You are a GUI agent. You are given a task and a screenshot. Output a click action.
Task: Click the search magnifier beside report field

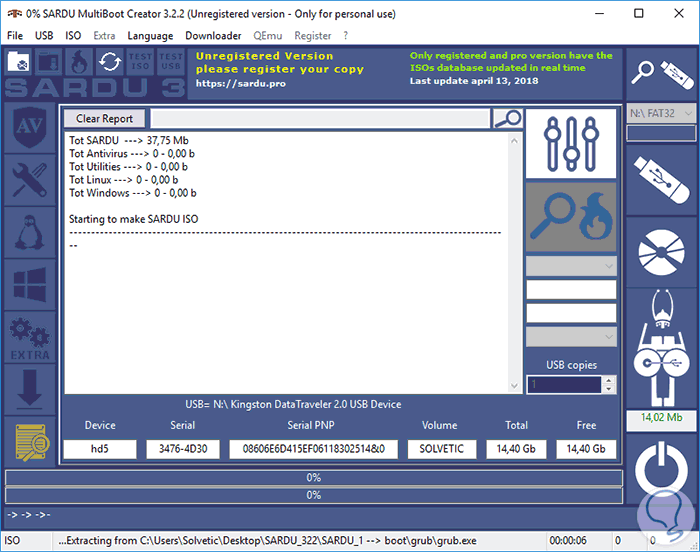pos(508,119)
